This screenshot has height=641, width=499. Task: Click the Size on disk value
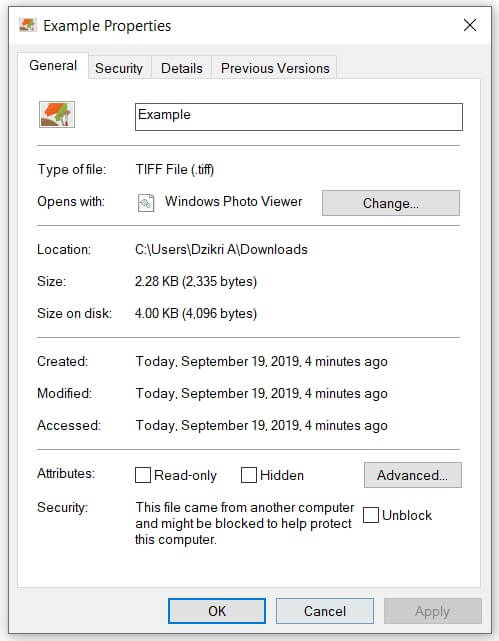point(196,314)
